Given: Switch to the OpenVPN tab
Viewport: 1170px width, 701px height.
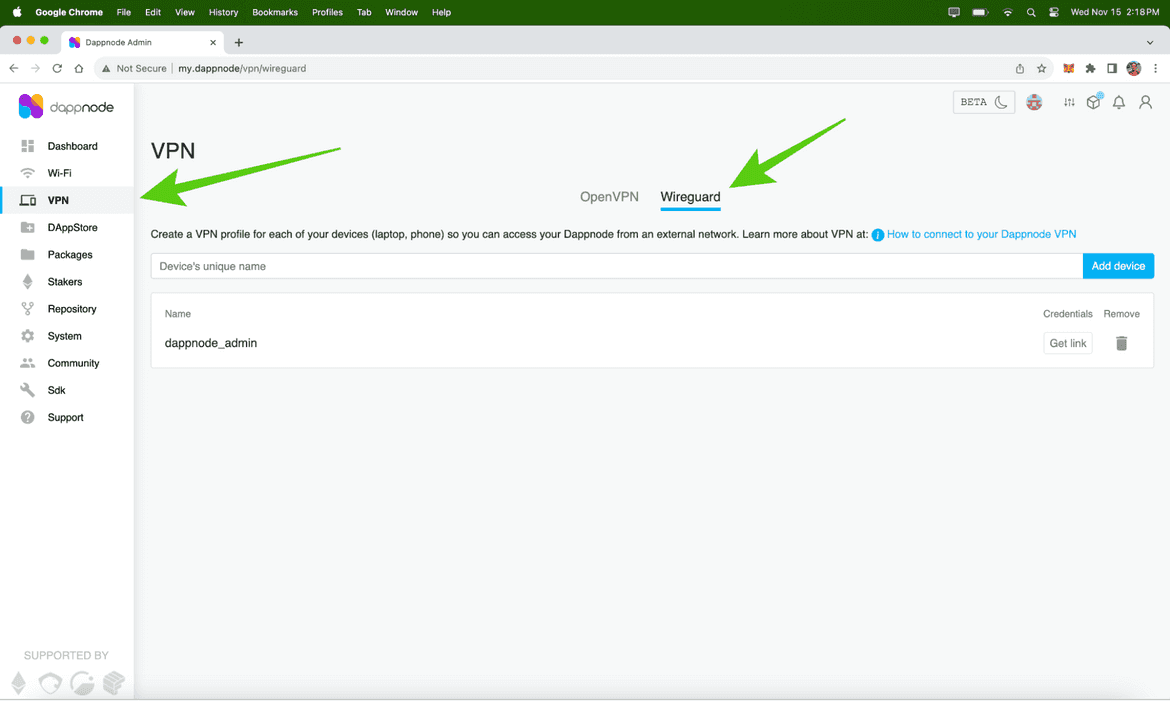Looking at the screenshot, I should pyautogui.click(x=609, y=196).
